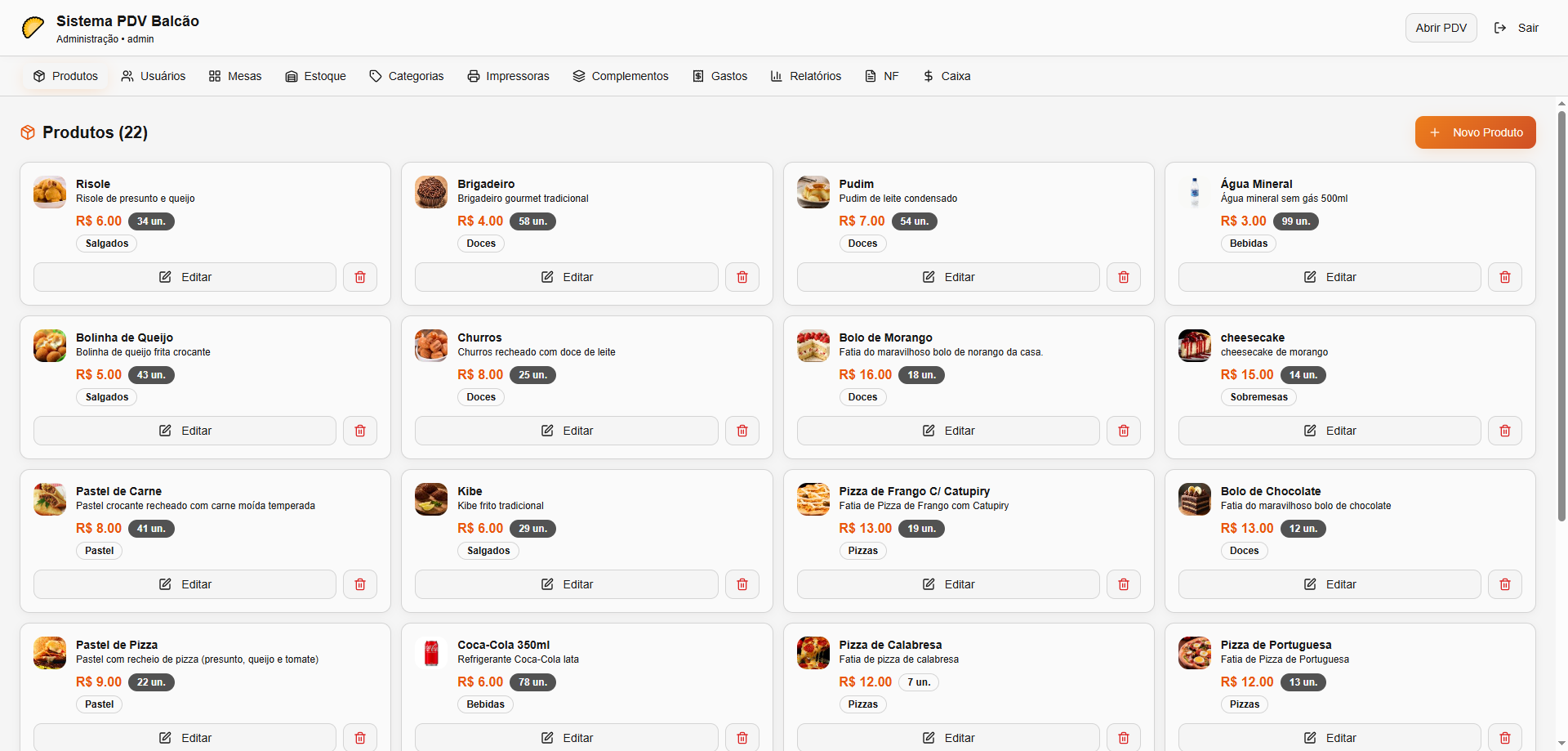Click the page vertical scrollbar

pos(1561,327)
